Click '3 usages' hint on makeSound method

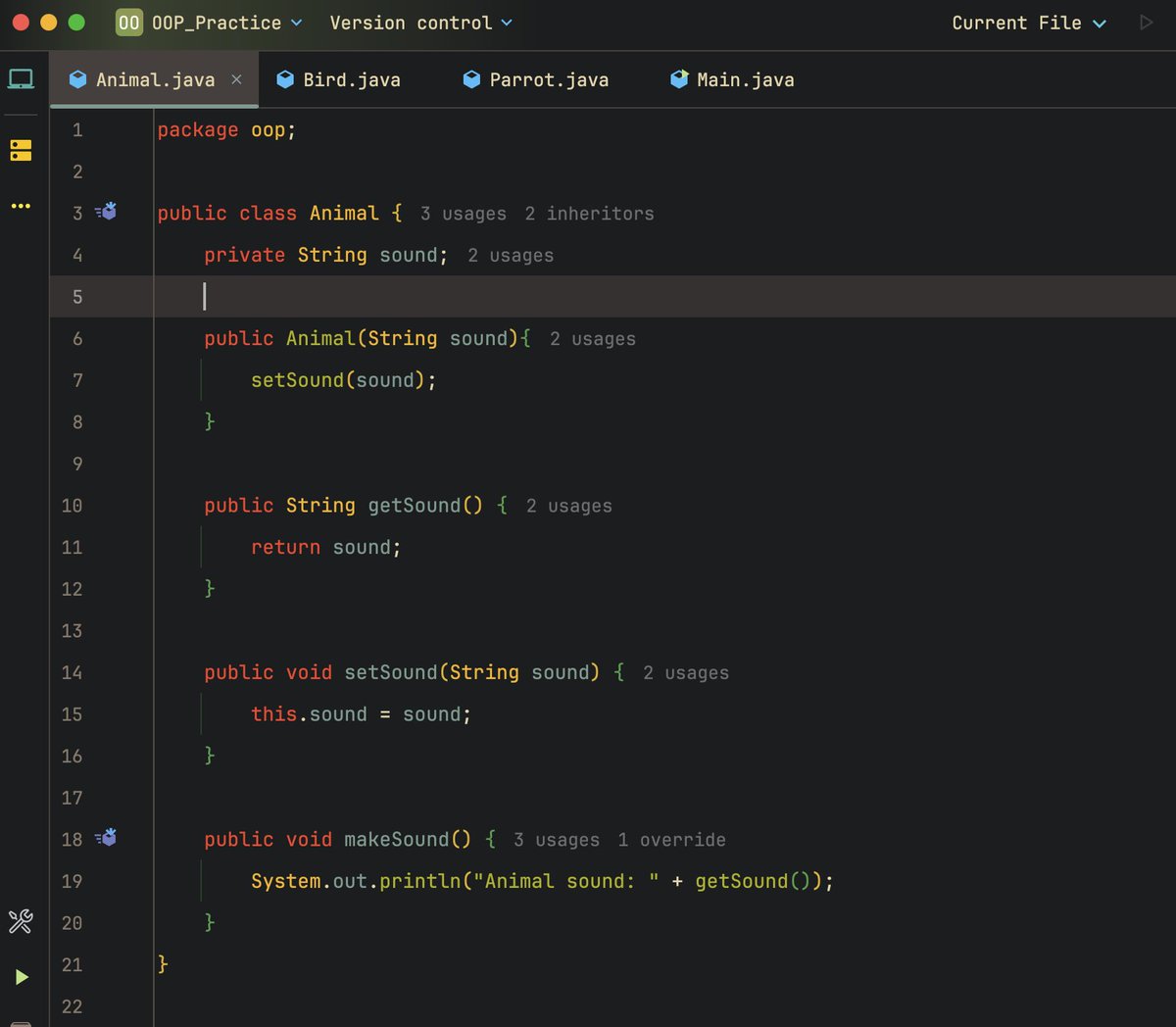pos(557,840)
